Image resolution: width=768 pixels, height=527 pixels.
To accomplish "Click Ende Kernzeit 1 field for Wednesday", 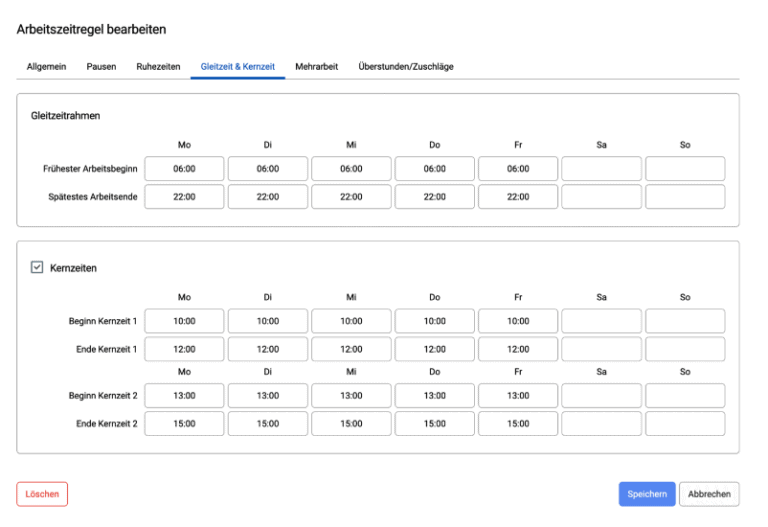I will [351, 349].
